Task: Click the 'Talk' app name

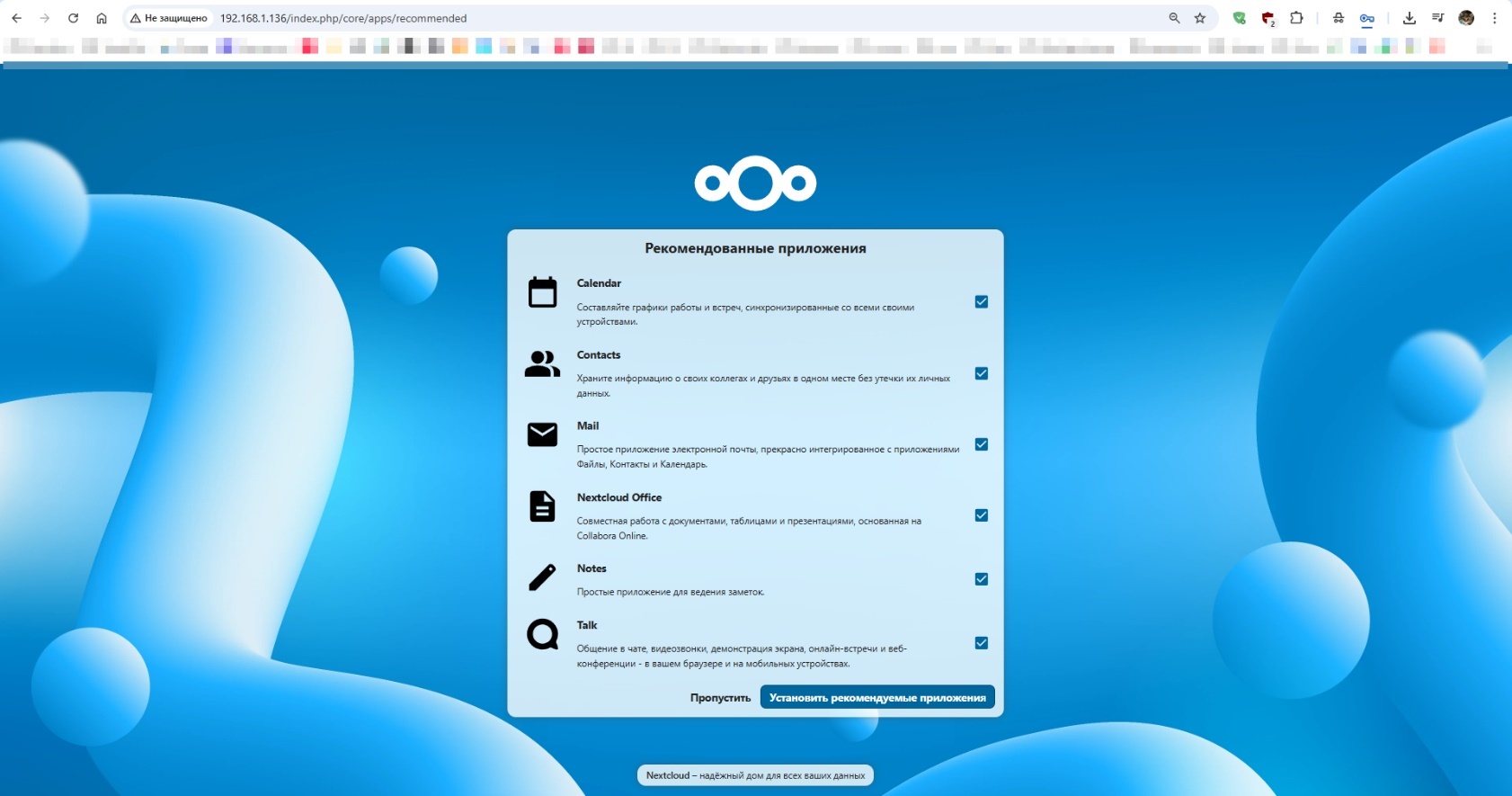Action: (587, 625)
